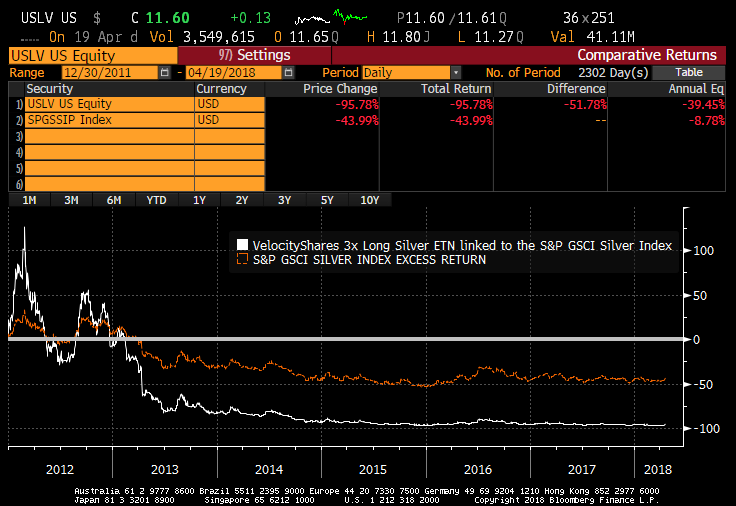Click the Annual Eq value -8.78%
Image resolution: width=736 pixels, height=506 pixels.
(x=706, y=121)
